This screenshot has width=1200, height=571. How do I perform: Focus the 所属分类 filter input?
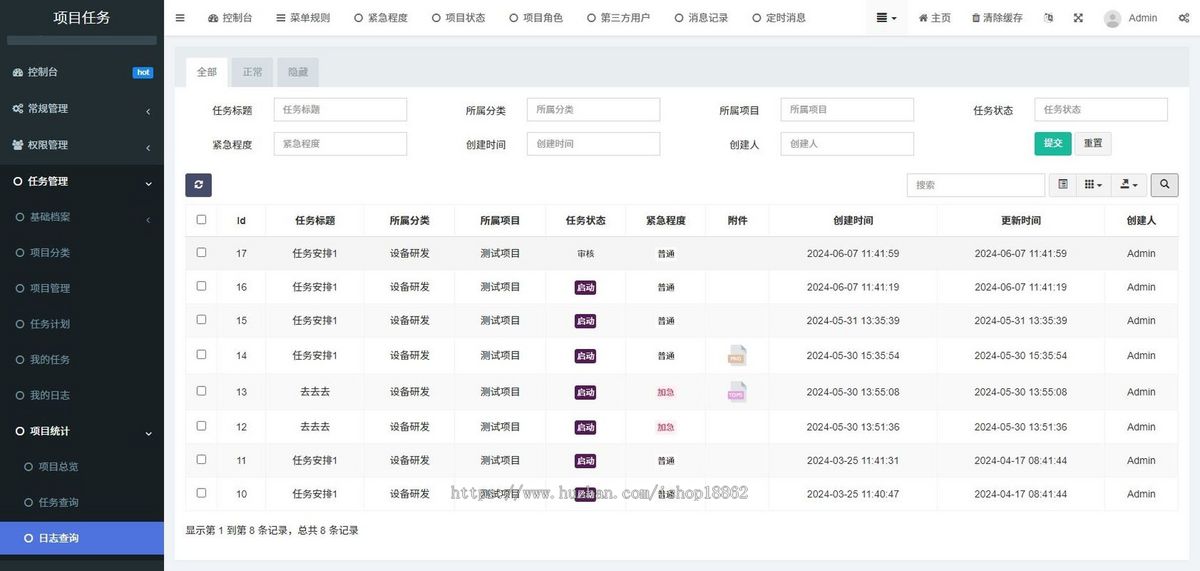(593, 110)
